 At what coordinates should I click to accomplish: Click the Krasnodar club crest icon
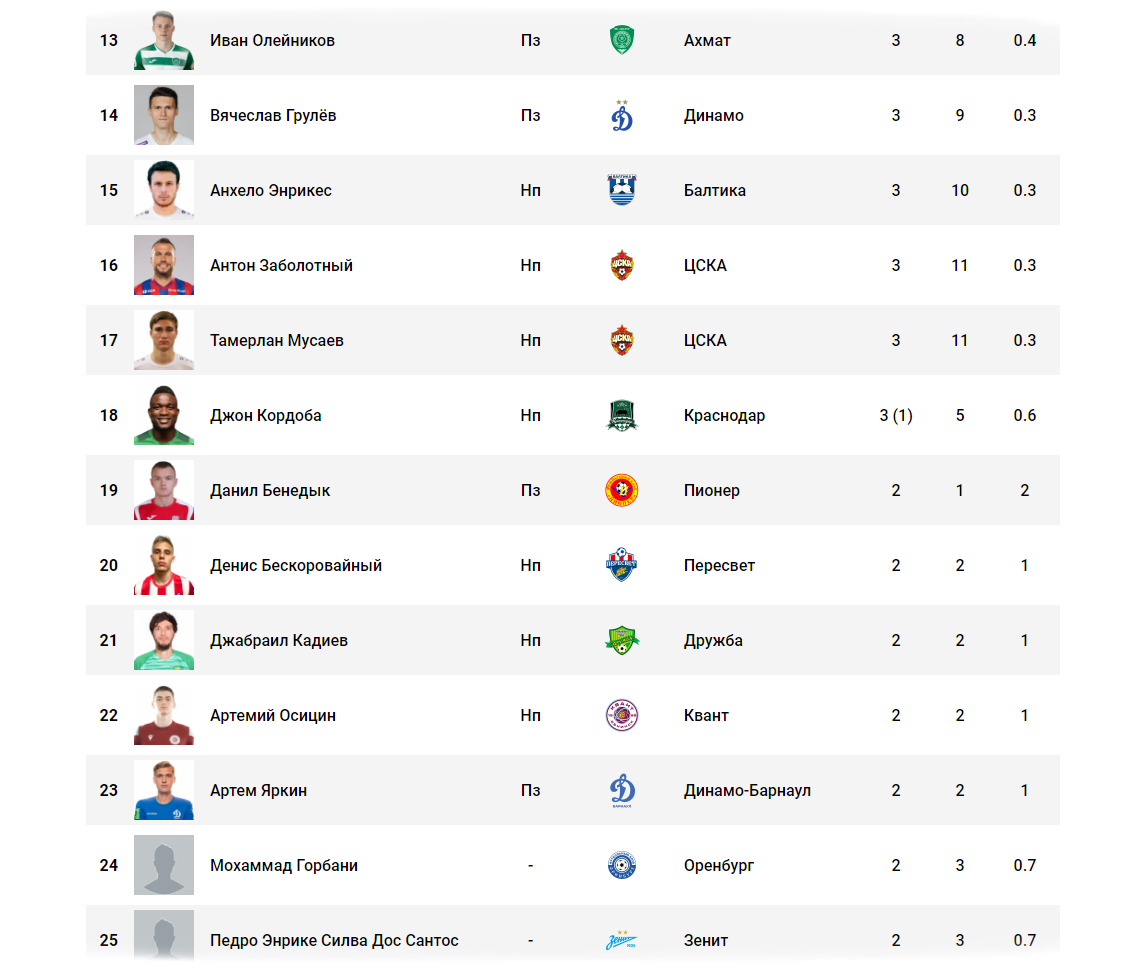[621, 415]
